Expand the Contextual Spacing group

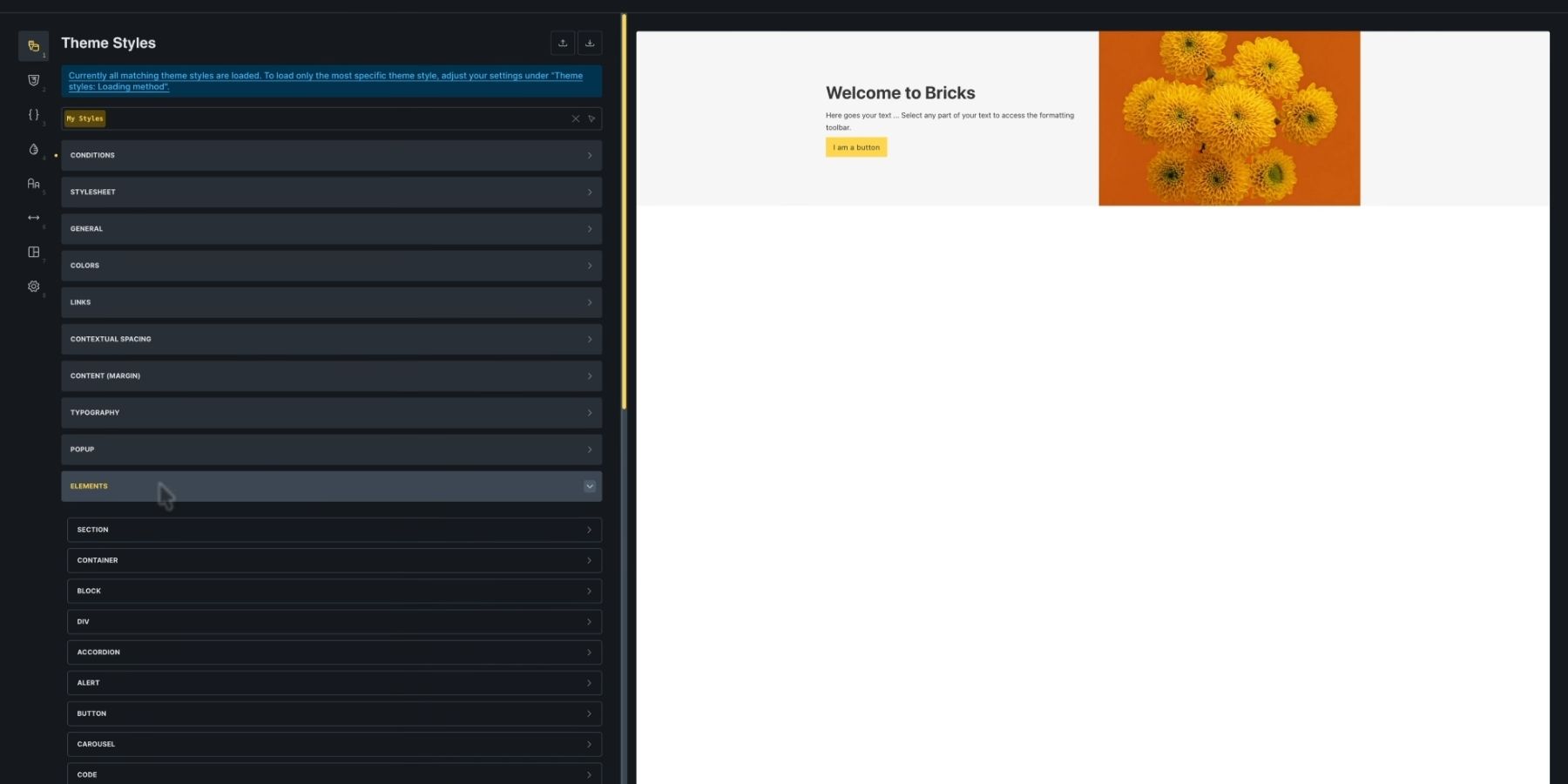coord(331,339)
